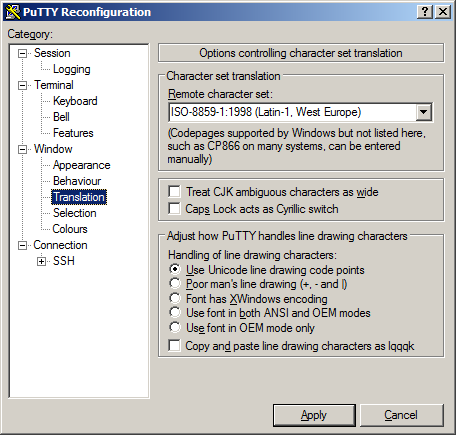Select Font has XWindows encoding option
The image size is (456, 435).
[175, 298]
